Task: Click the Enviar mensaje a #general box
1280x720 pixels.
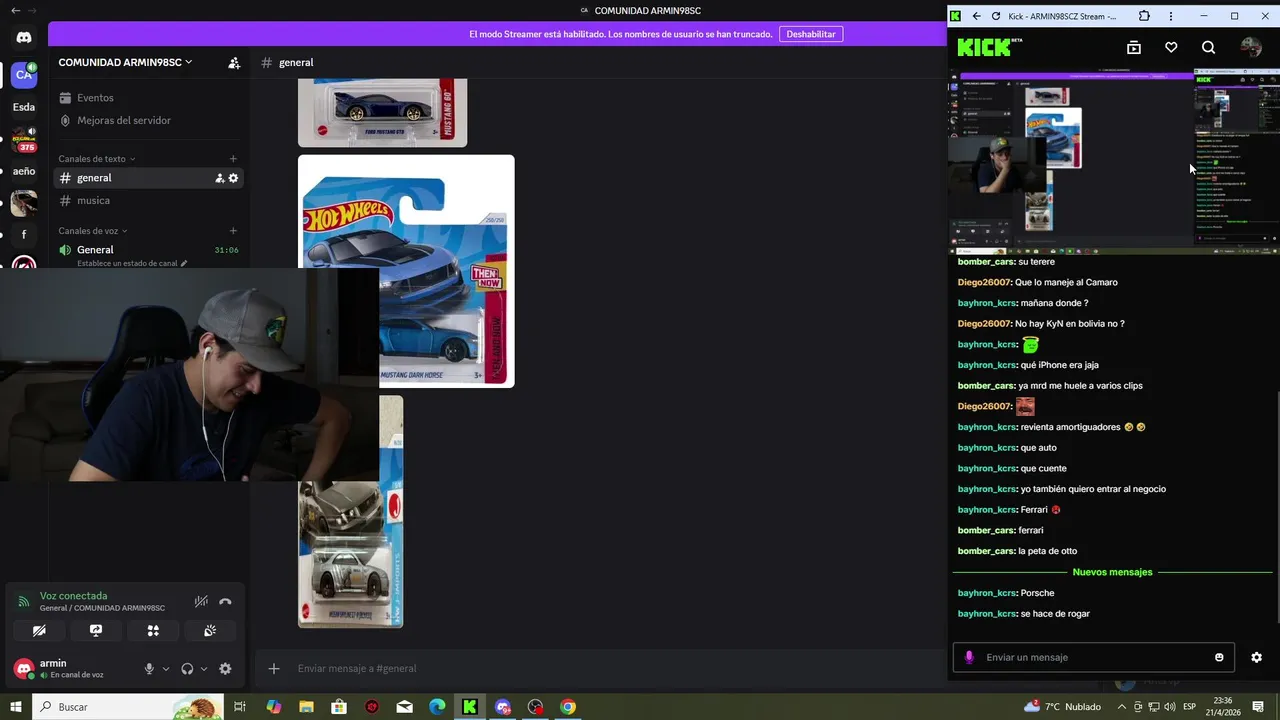Action: [x=600, y=668]
